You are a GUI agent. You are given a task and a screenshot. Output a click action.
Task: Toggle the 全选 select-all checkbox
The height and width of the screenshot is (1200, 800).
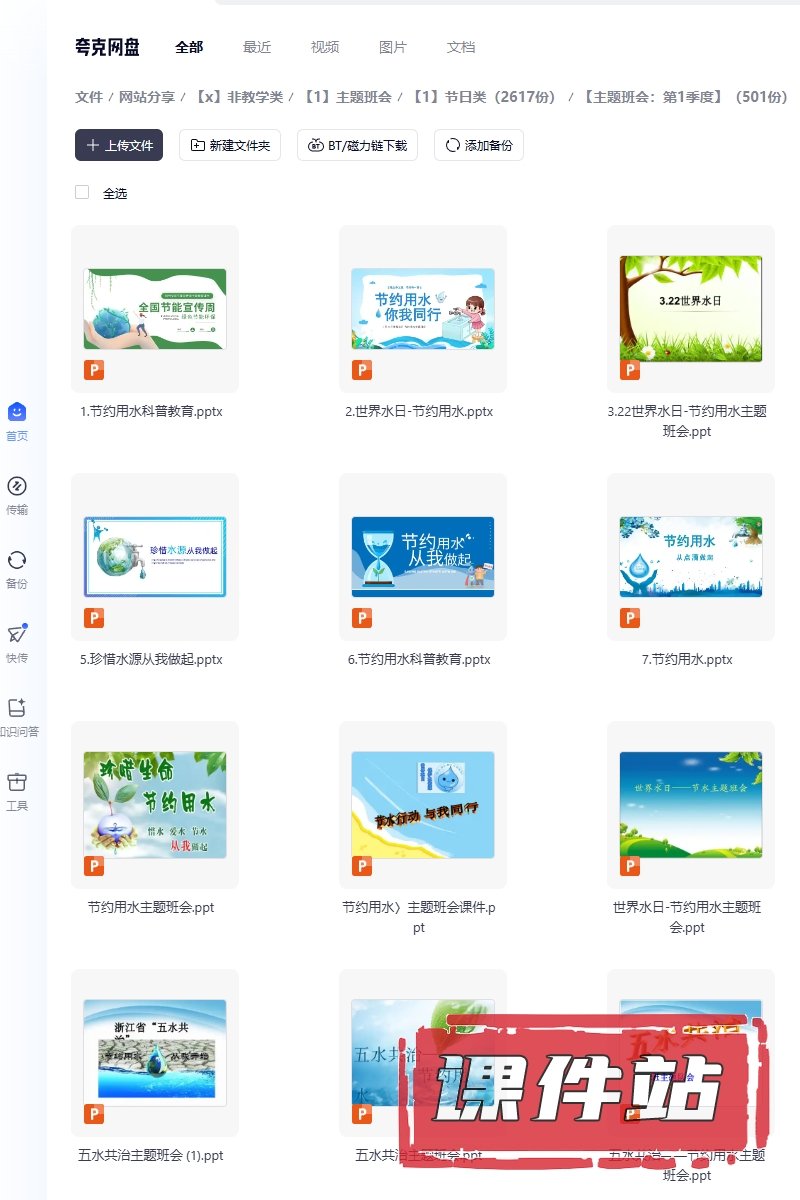[82, 193]
